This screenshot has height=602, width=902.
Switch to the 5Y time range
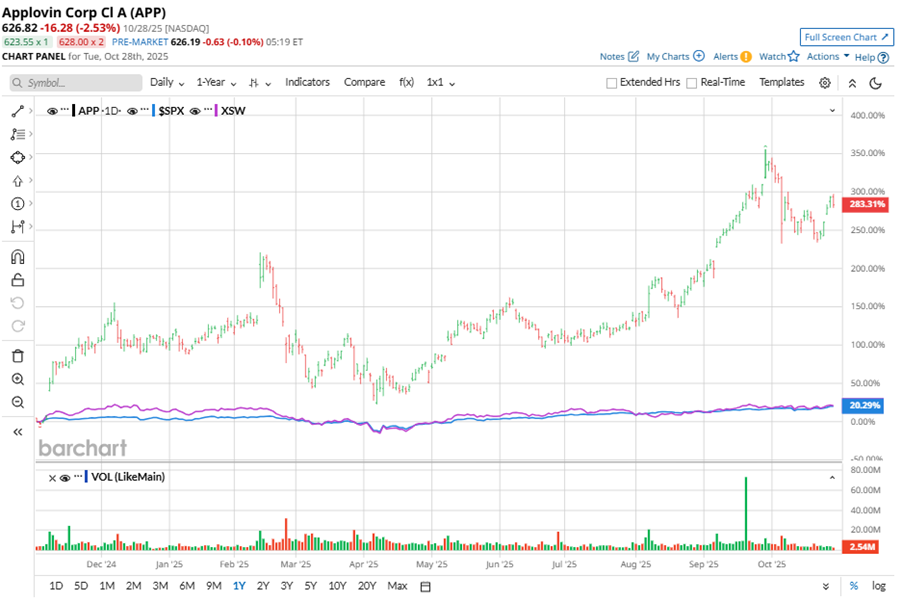click(311, 586)
